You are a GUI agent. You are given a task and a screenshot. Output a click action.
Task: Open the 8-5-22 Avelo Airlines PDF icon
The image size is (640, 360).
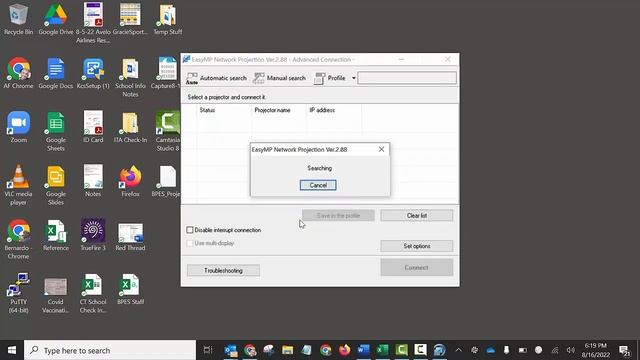[x=93, y=23]
